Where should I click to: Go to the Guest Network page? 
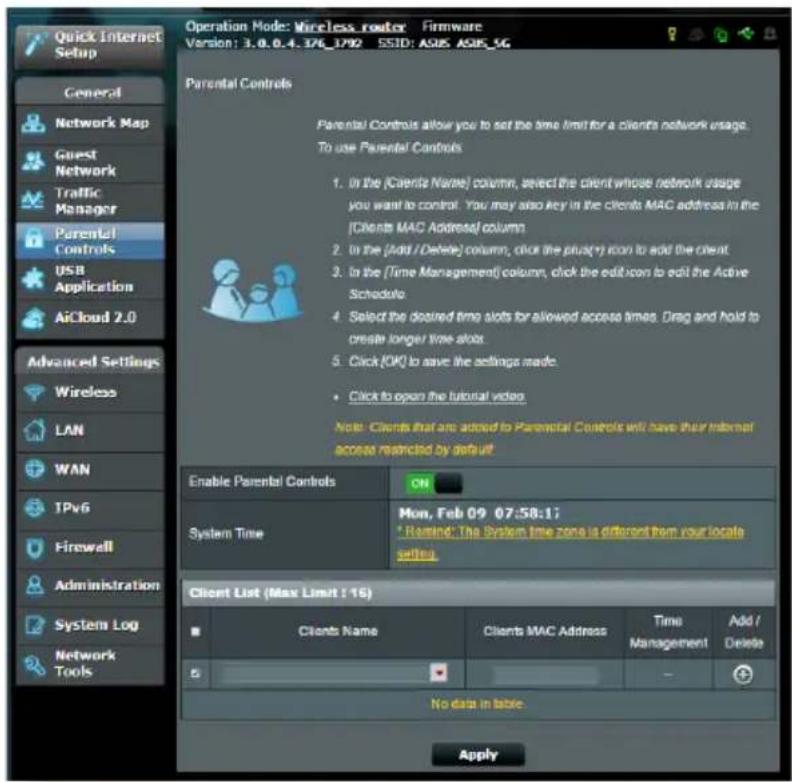coord(90,163)
